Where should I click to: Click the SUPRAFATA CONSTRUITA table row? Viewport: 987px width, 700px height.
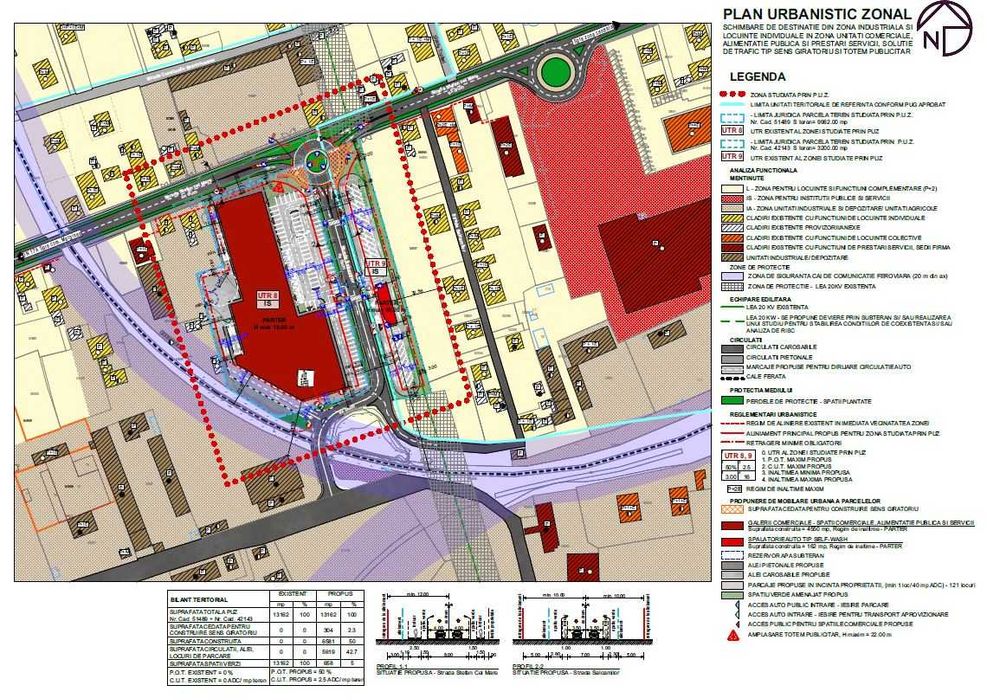tap(266, 641)
